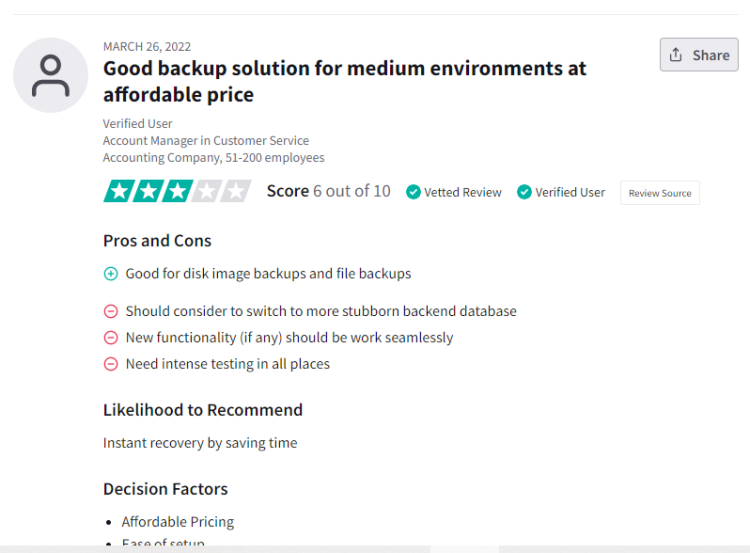Image resolution: width=750 pixels, height=553 pixels.
Task: Click the Share button
Action: (699, 55)
